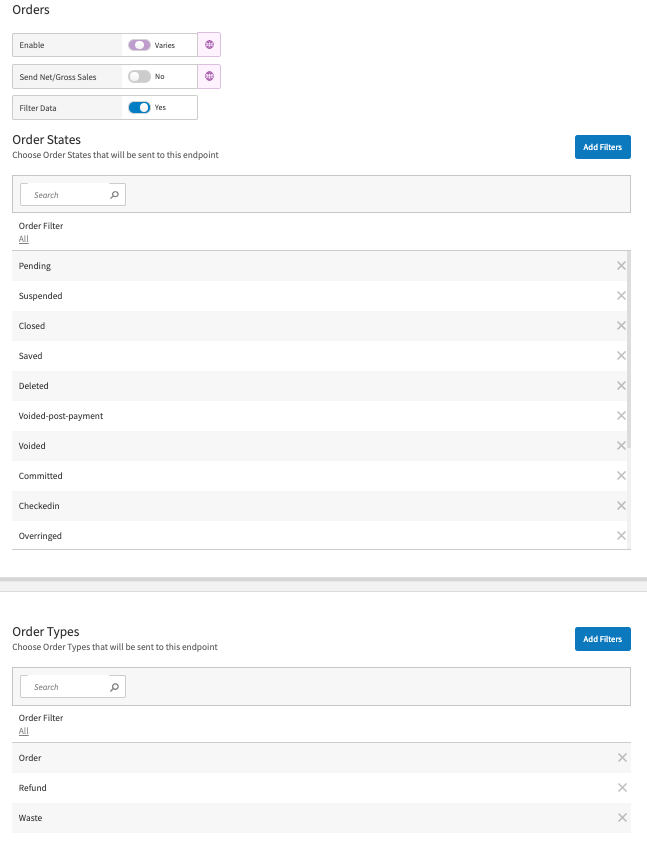Remove the Refund order type
Image resolution: width=647 pixels, height=845 pixels.
[622, 788]
